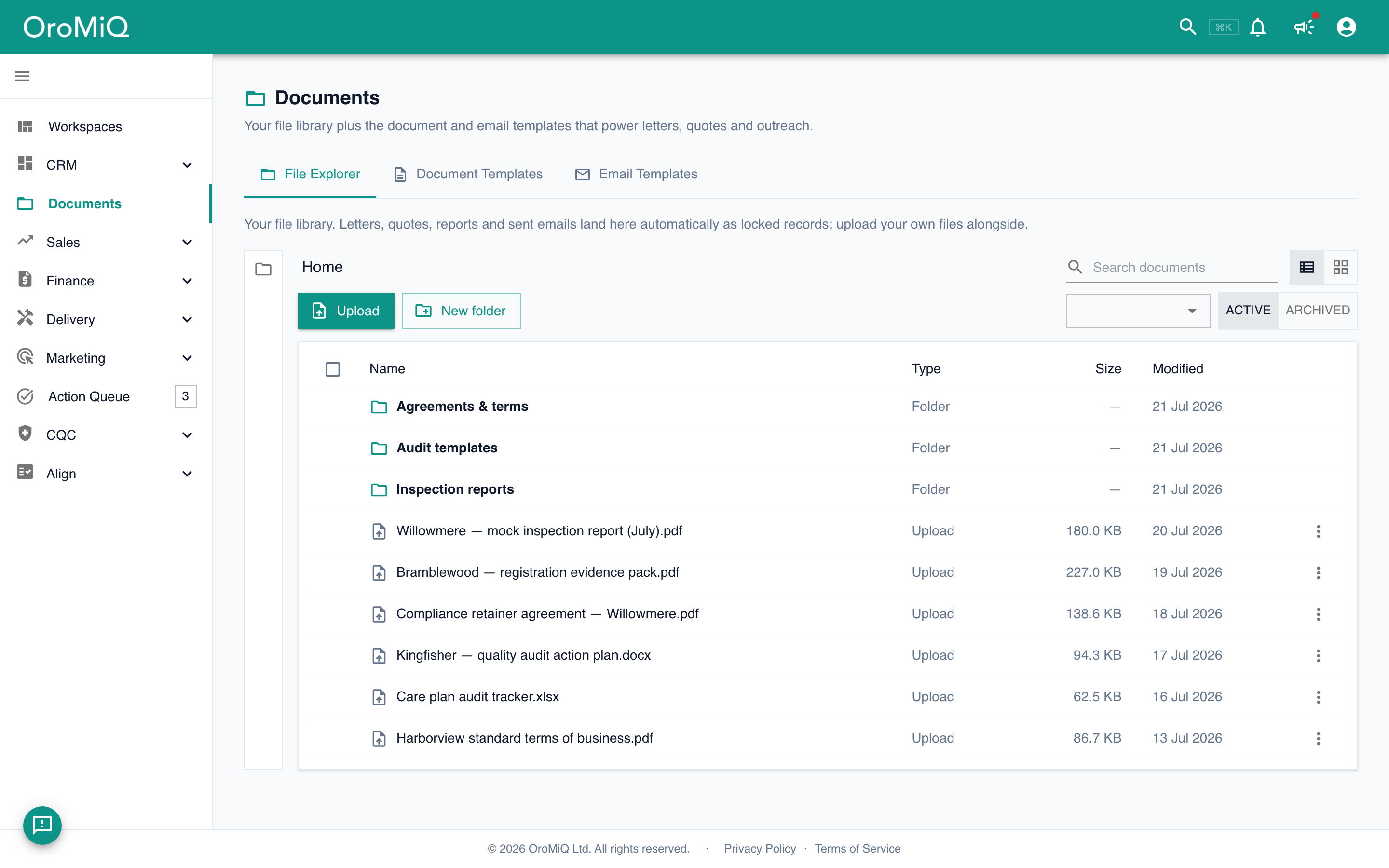Viewport: 1389px width, 868px height.
Task: Open Willowmere — mock inspection report (July).pdf
Action: 539,531
